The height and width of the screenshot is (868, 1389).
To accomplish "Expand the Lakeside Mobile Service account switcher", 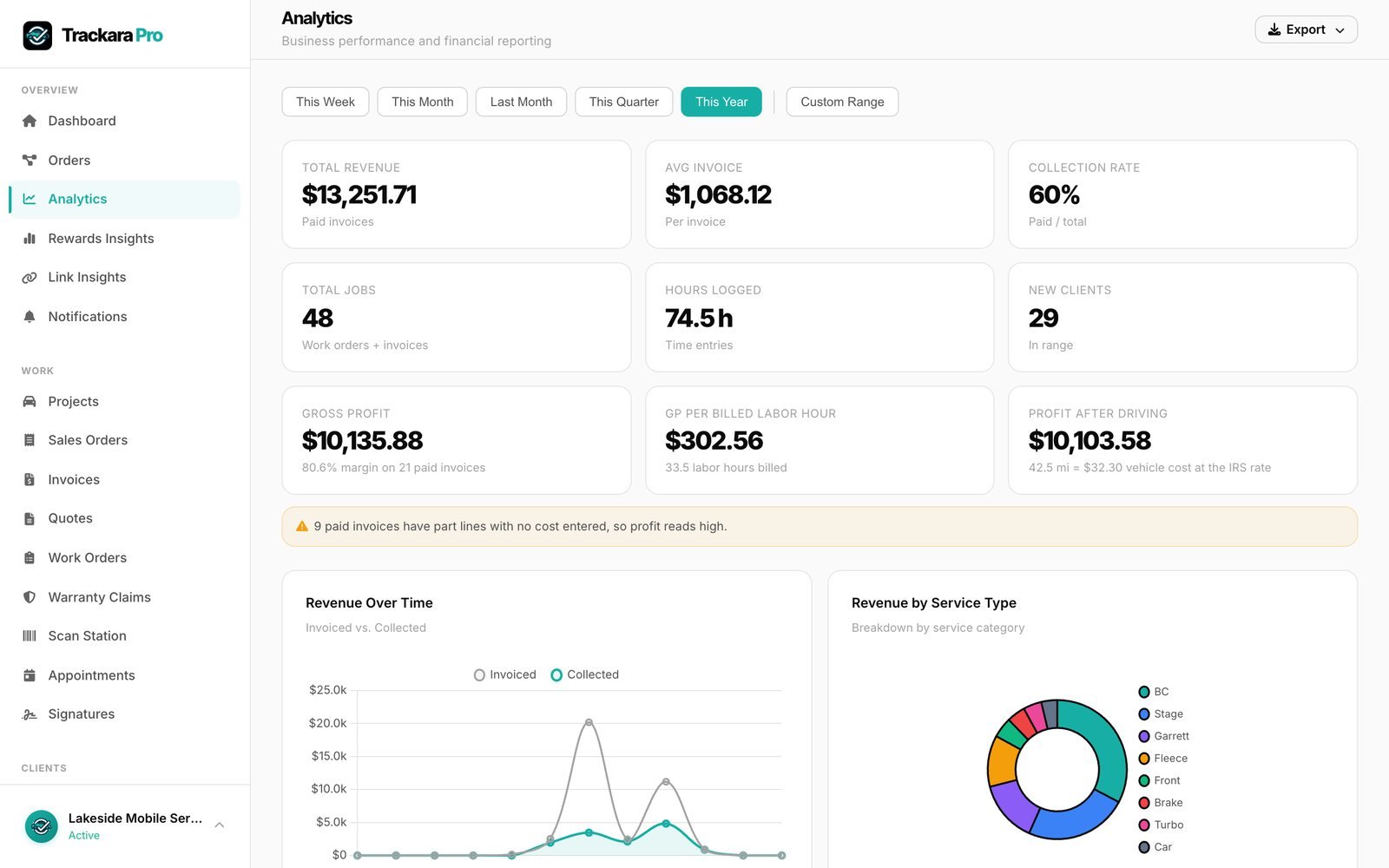I will coord(125,826).
